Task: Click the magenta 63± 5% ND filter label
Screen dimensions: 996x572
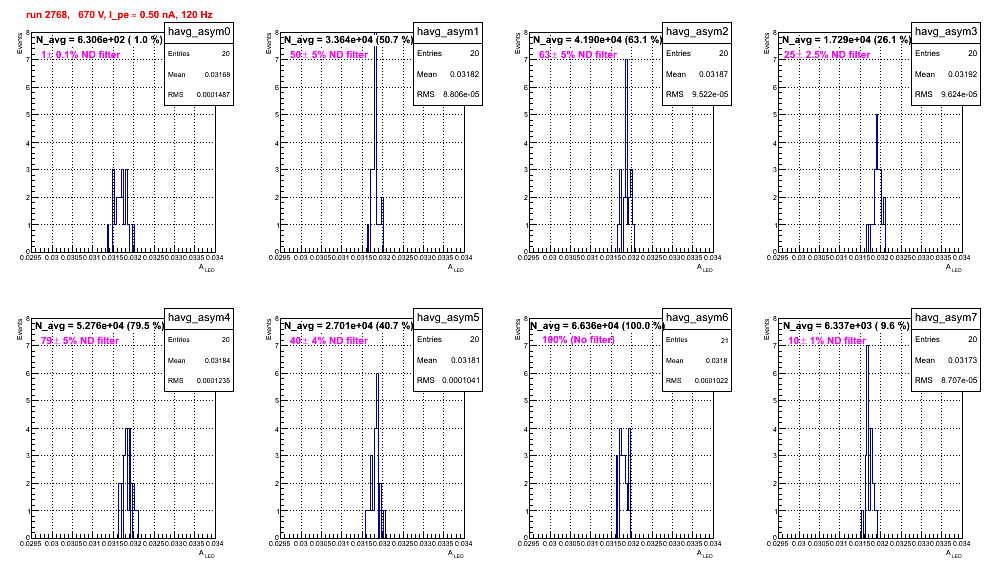Action: pyautogui.click(x=578, y=55)
